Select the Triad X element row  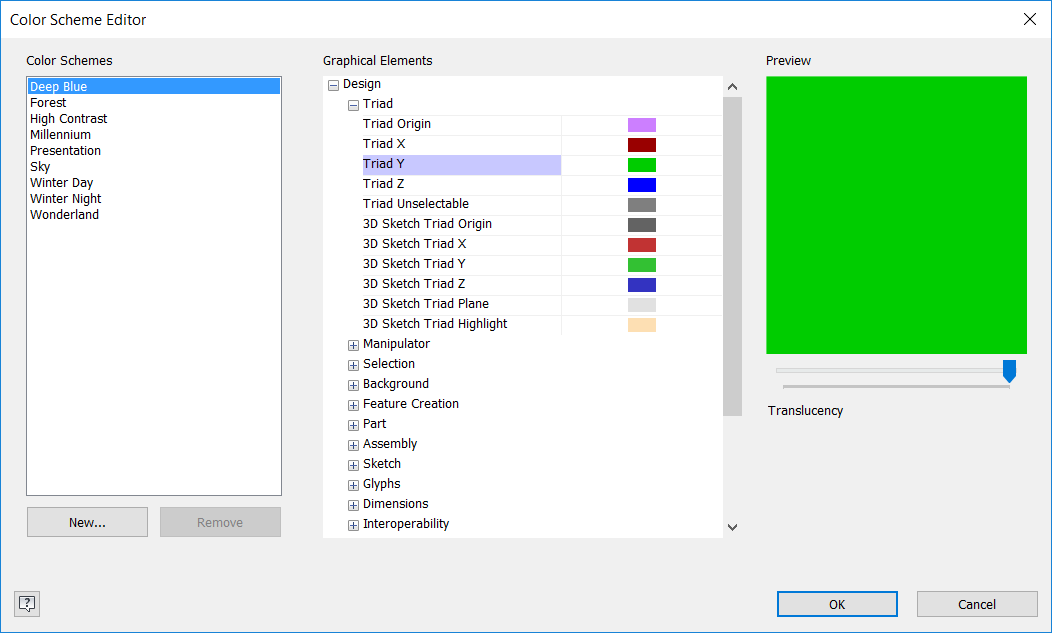click(462, 144)
